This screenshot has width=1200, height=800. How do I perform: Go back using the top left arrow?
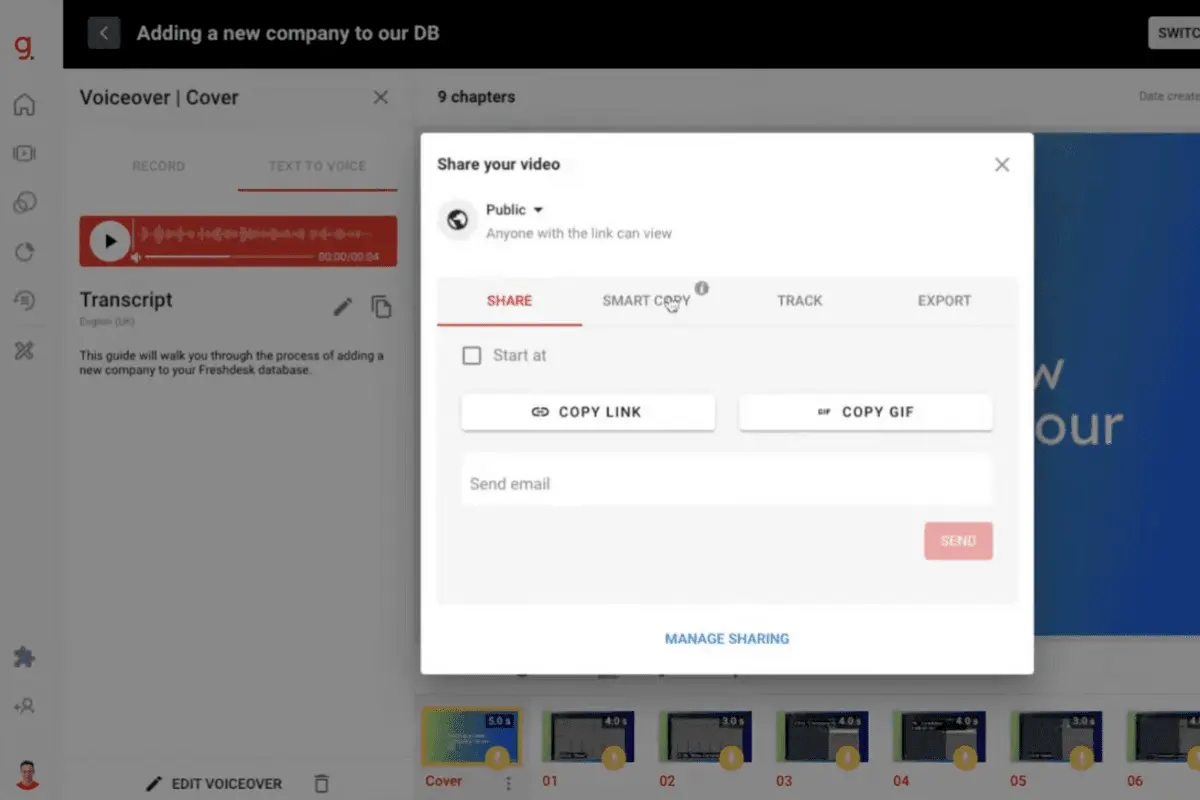point(104,33)
